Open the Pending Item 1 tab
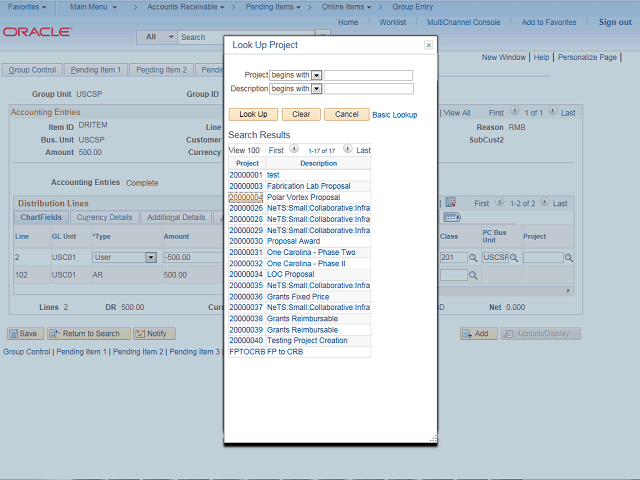Screen dimensions: 640x480 coord(96,70)
